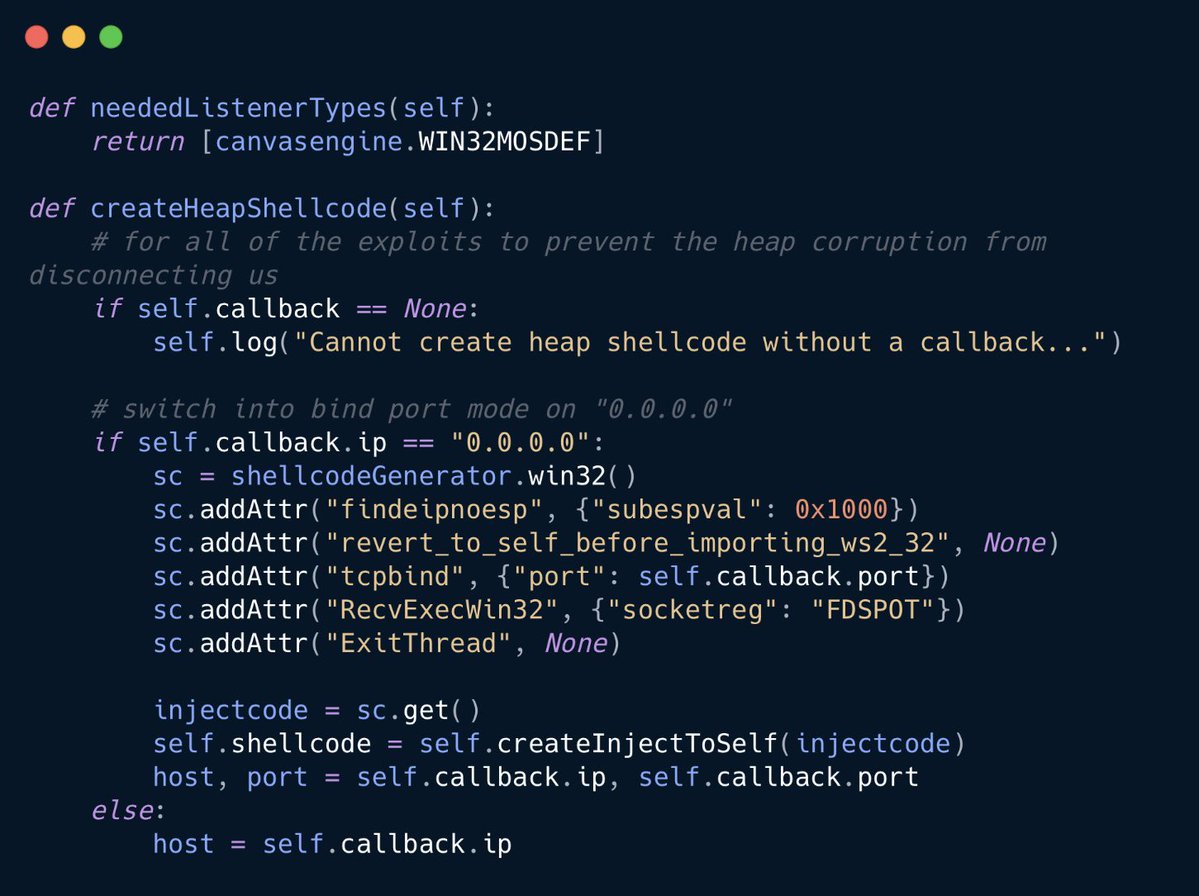The height and width of the screenshot is (896, 1199).
Task: Click None after "ExitThread"
Action: (x=575, y=644)
